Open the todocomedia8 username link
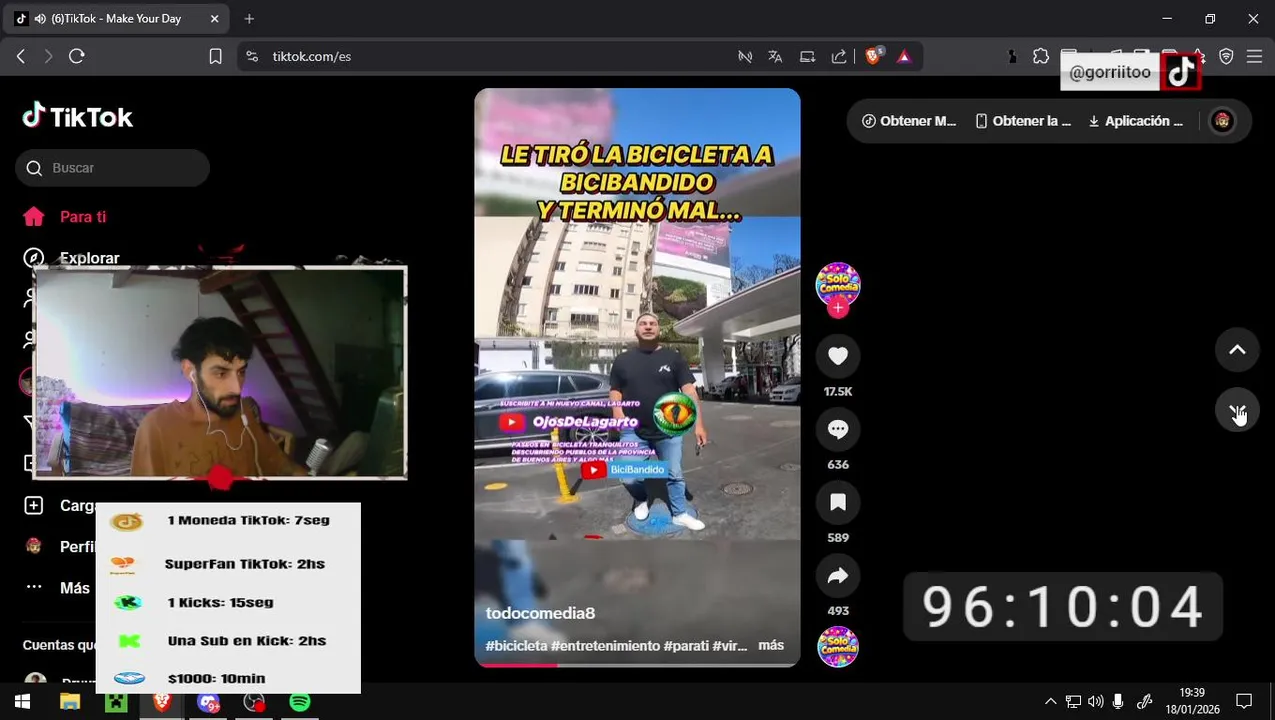The image size is (1275, 720). coord(540,613)
